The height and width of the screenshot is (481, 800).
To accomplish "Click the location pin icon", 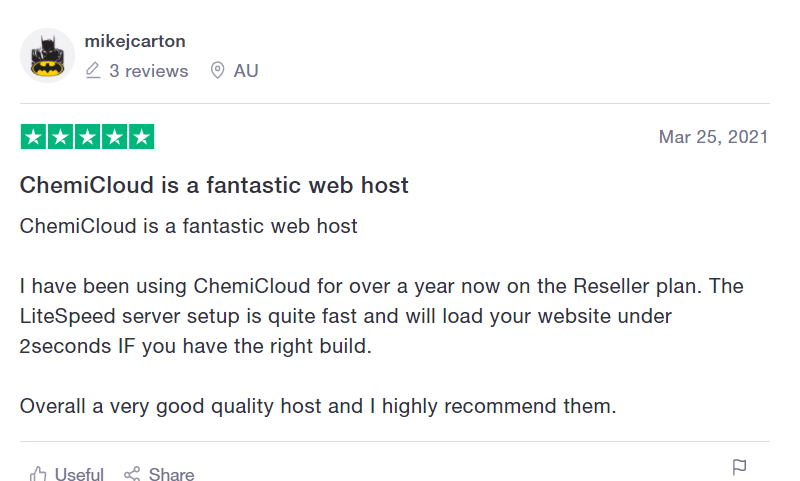I will coord(217,70).
